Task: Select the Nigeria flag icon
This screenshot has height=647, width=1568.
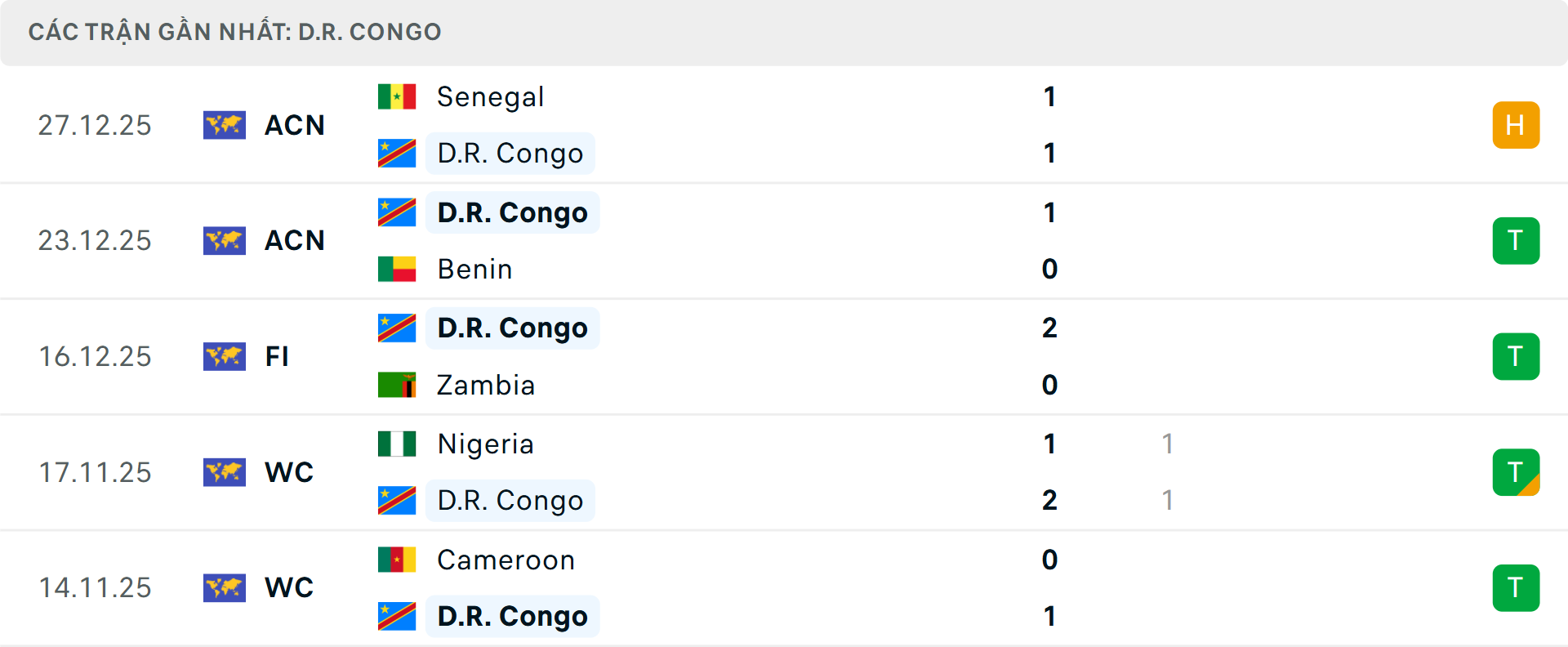Action: click(396, 444)
